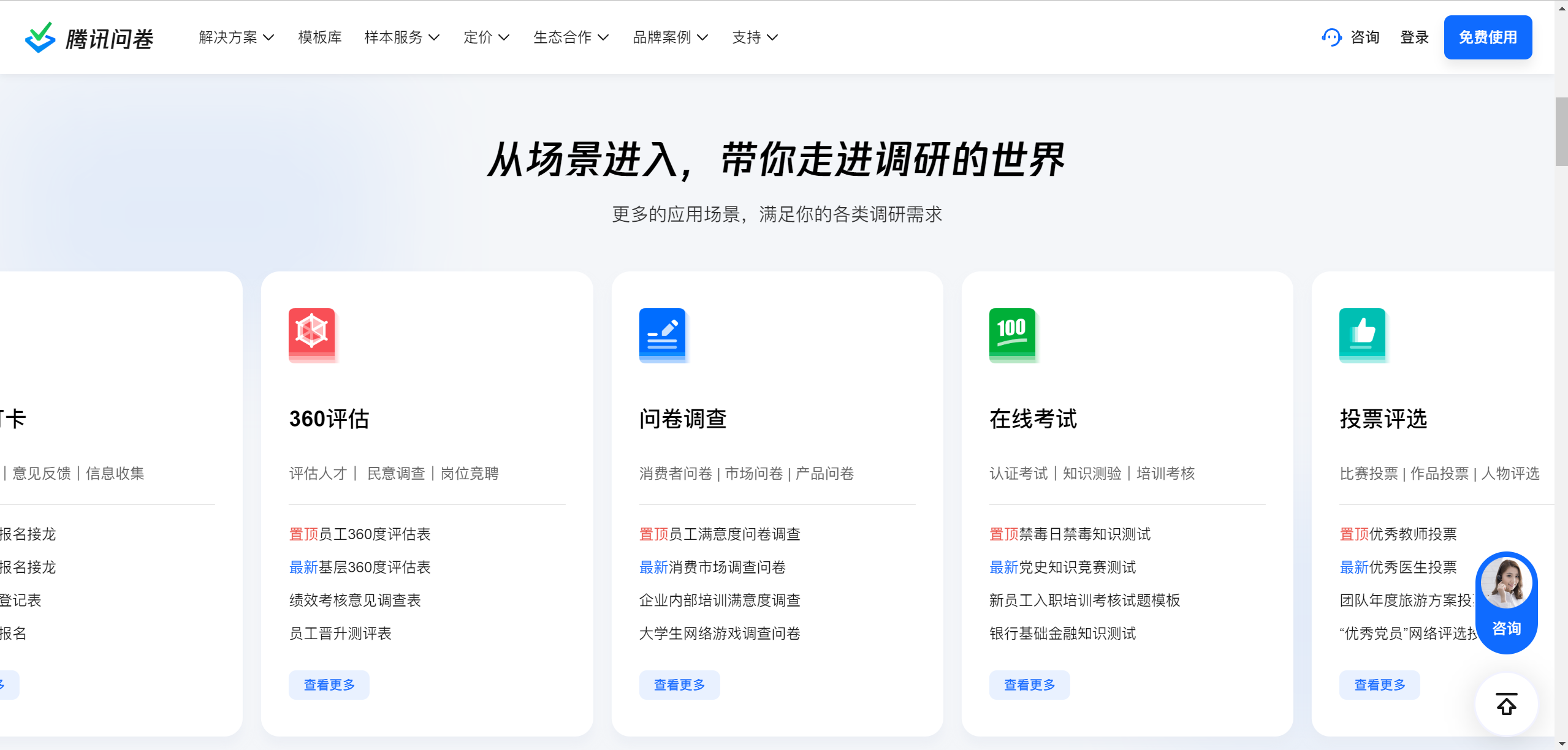Click 查看更多 under 问卷调查
The height and width of the screenshot is (750, 1568).
pyautogui.click(x=679, y=684)
